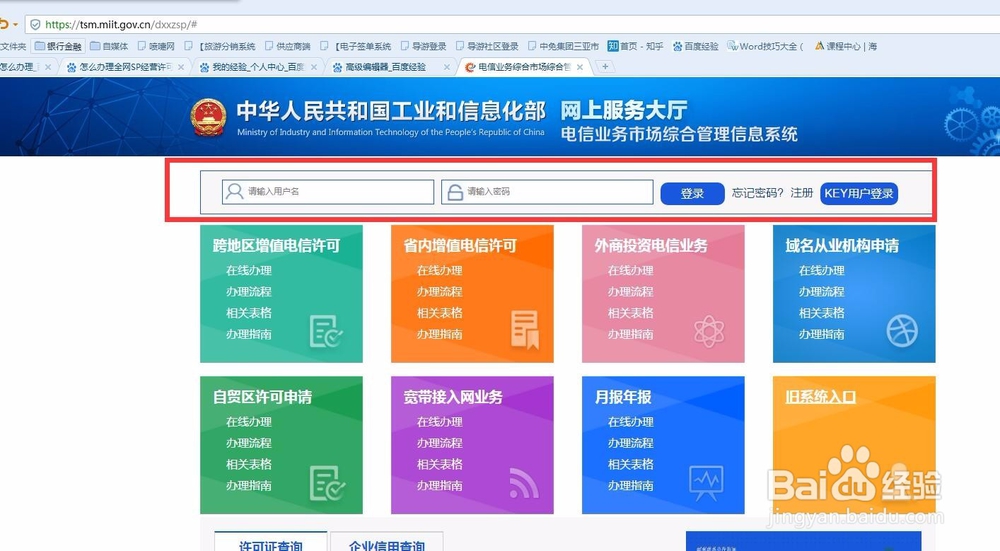This screenshot has height=551, width=1000.
Task: Click the checklist icon on 自贸区许可申请 card
Action: (x=327, y=483)
